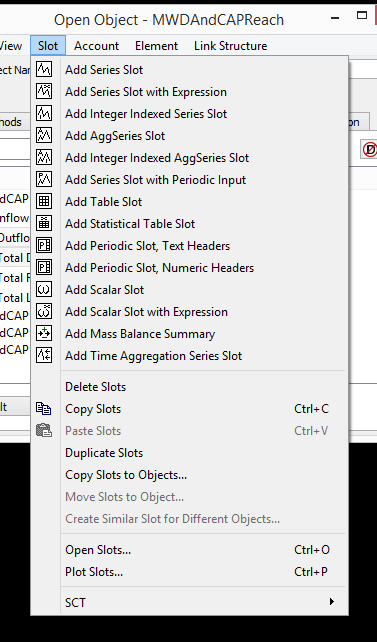
Task: Select Open Slots... menu entry
Action: point(98,550)
